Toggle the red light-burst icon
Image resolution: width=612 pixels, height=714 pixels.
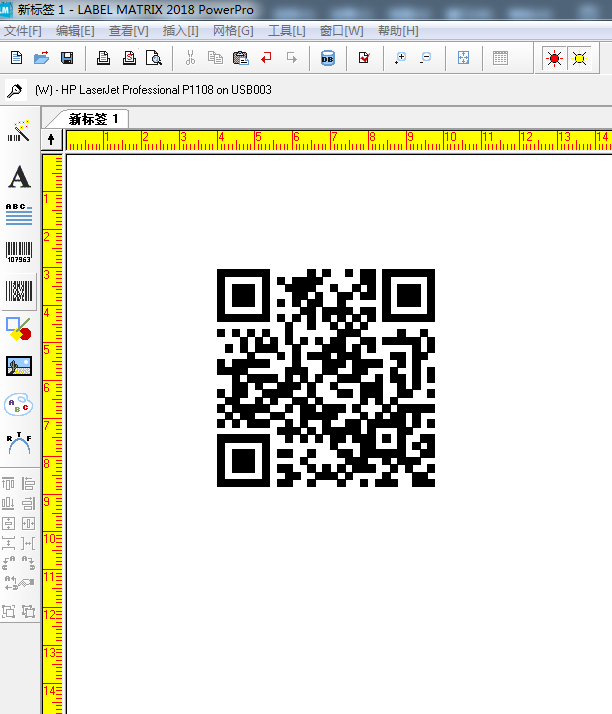click(554, 58)
